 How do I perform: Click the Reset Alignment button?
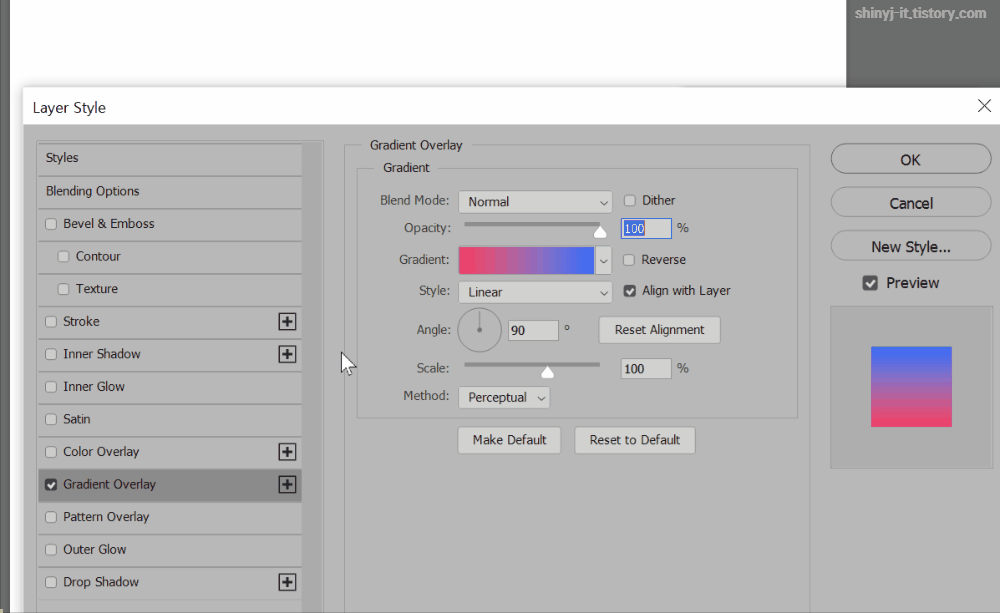[659, 330]
